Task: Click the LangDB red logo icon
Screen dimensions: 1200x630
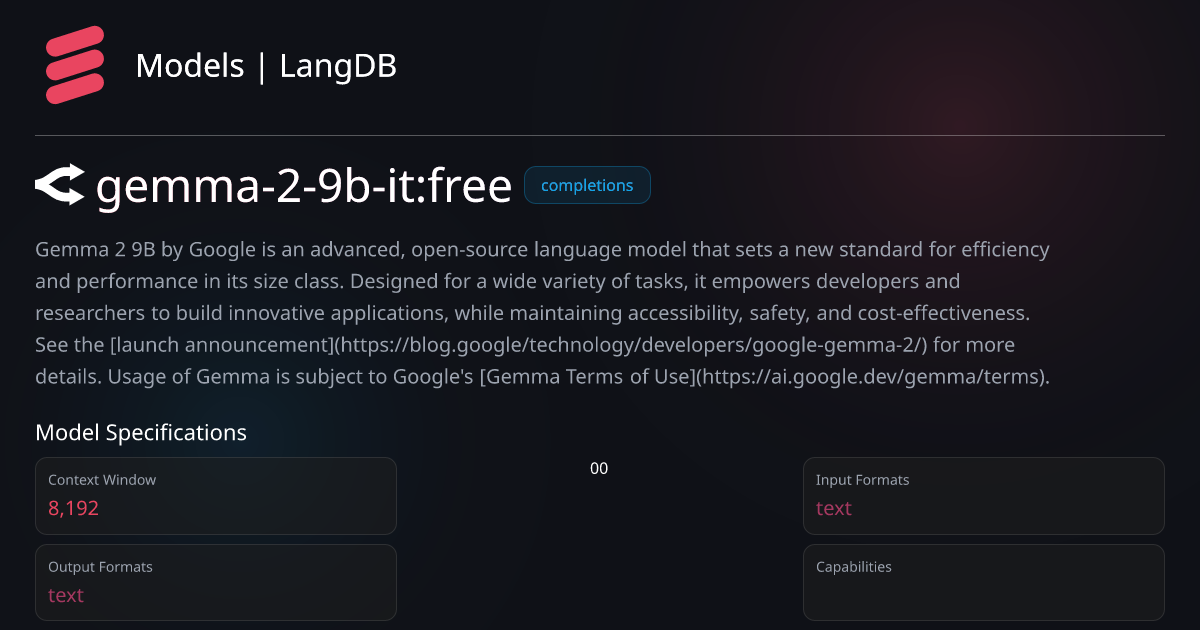Action: tap(75, 65)
